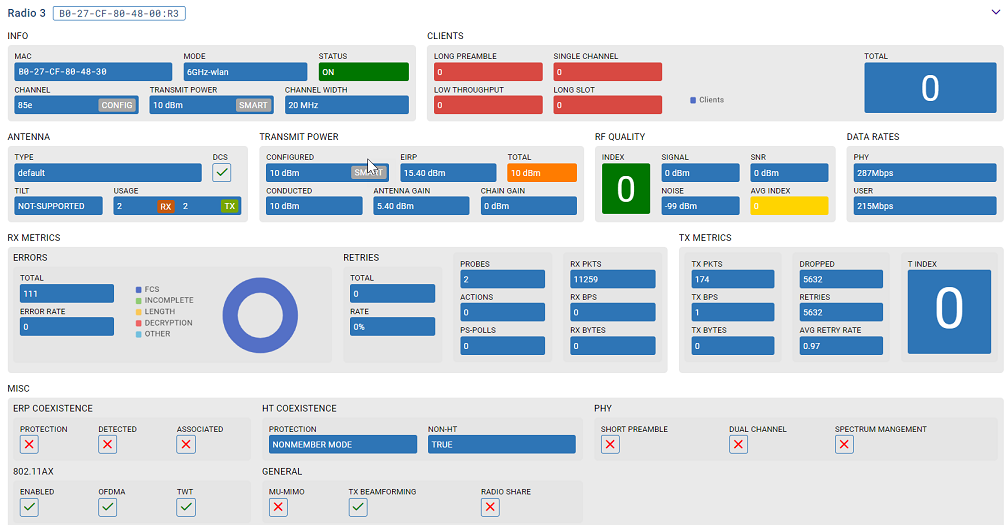Click the Radio 3 MAC address tag

click(x=119, y=14)
